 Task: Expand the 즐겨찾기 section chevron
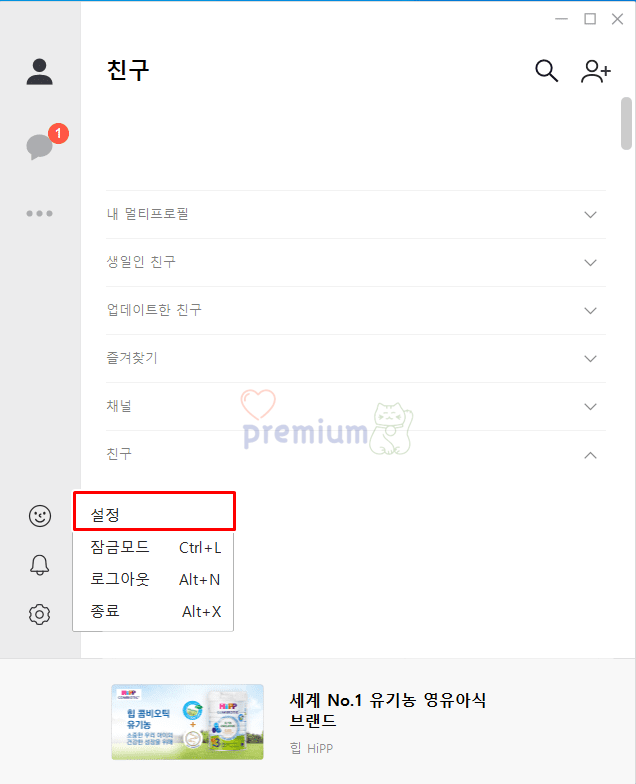(590, 358)
